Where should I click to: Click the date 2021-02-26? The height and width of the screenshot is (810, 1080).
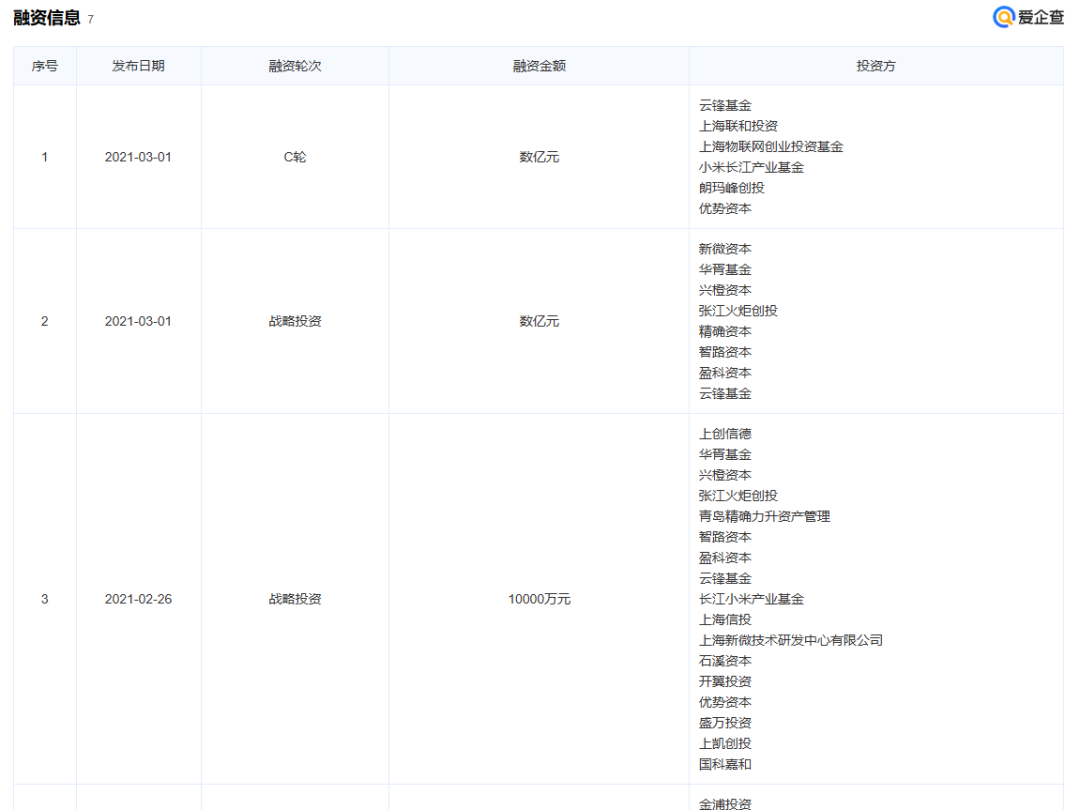[138, 599]
